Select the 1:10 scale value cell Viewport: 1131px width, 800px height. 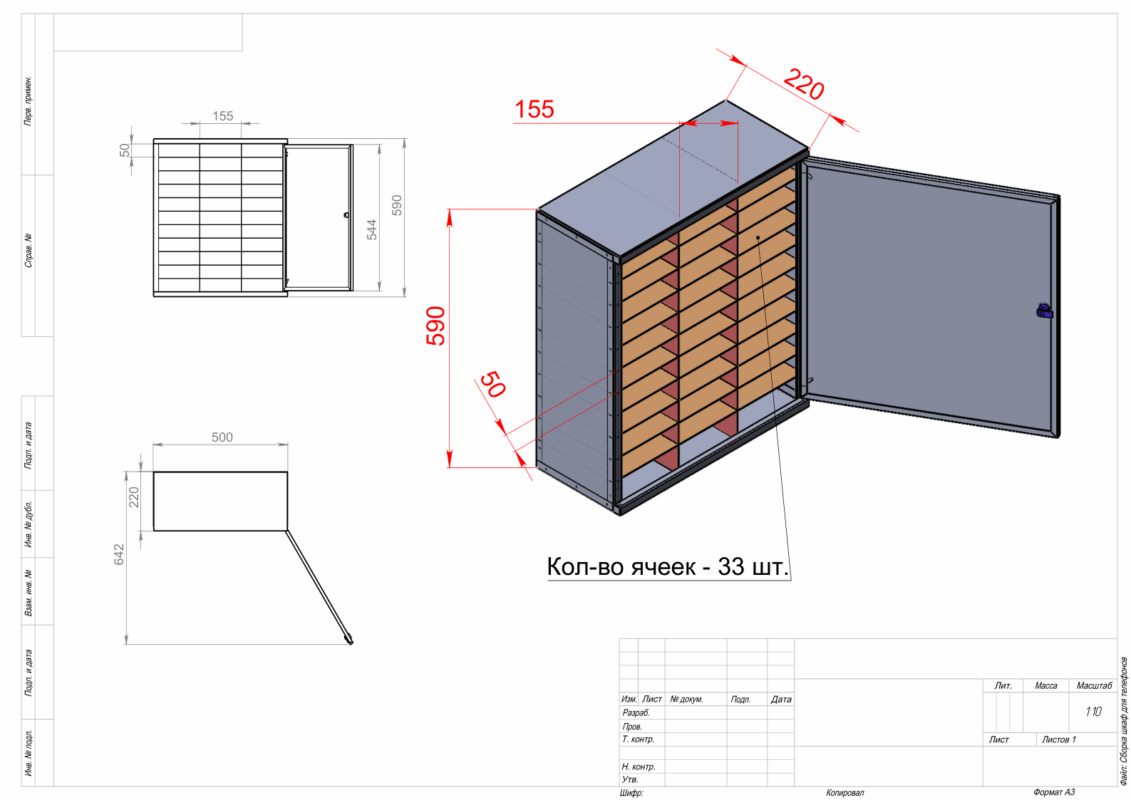1092,712
